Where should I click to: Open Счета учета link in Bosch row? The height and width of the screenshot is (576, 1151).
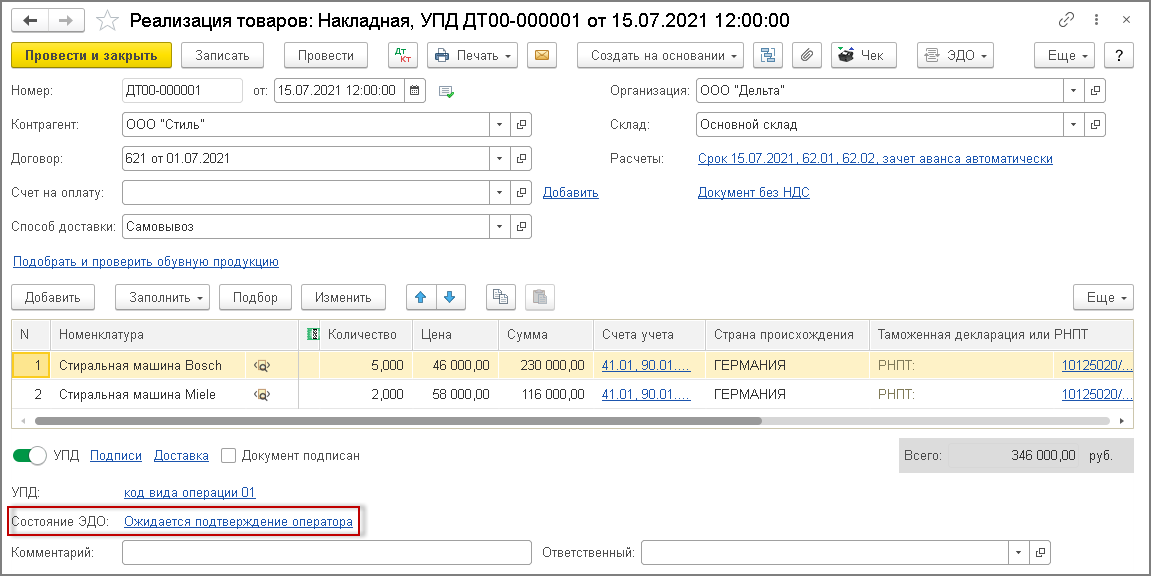pyautogui.click(x=646, y=365)
